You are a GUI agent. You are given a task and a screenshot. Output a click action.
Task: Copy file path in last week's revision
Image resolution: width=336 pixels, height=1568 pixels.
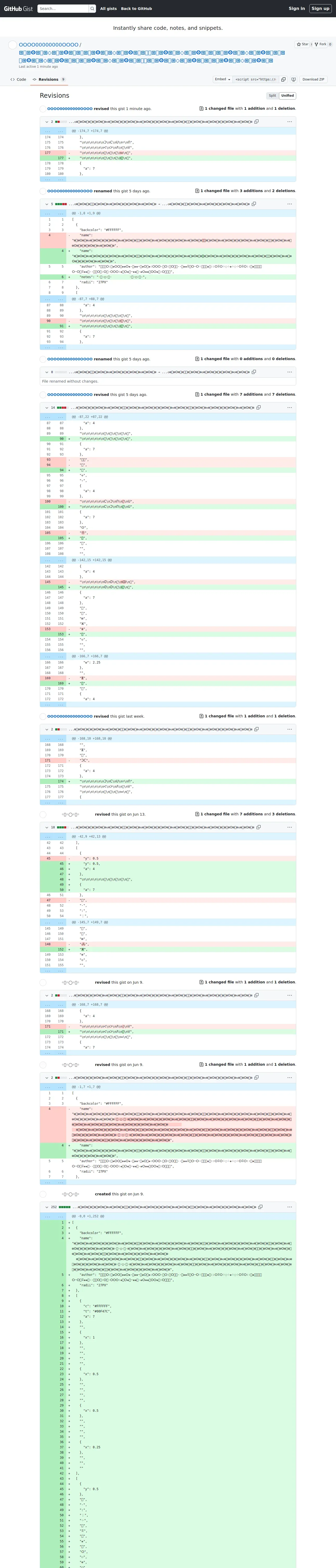point(257,729)
